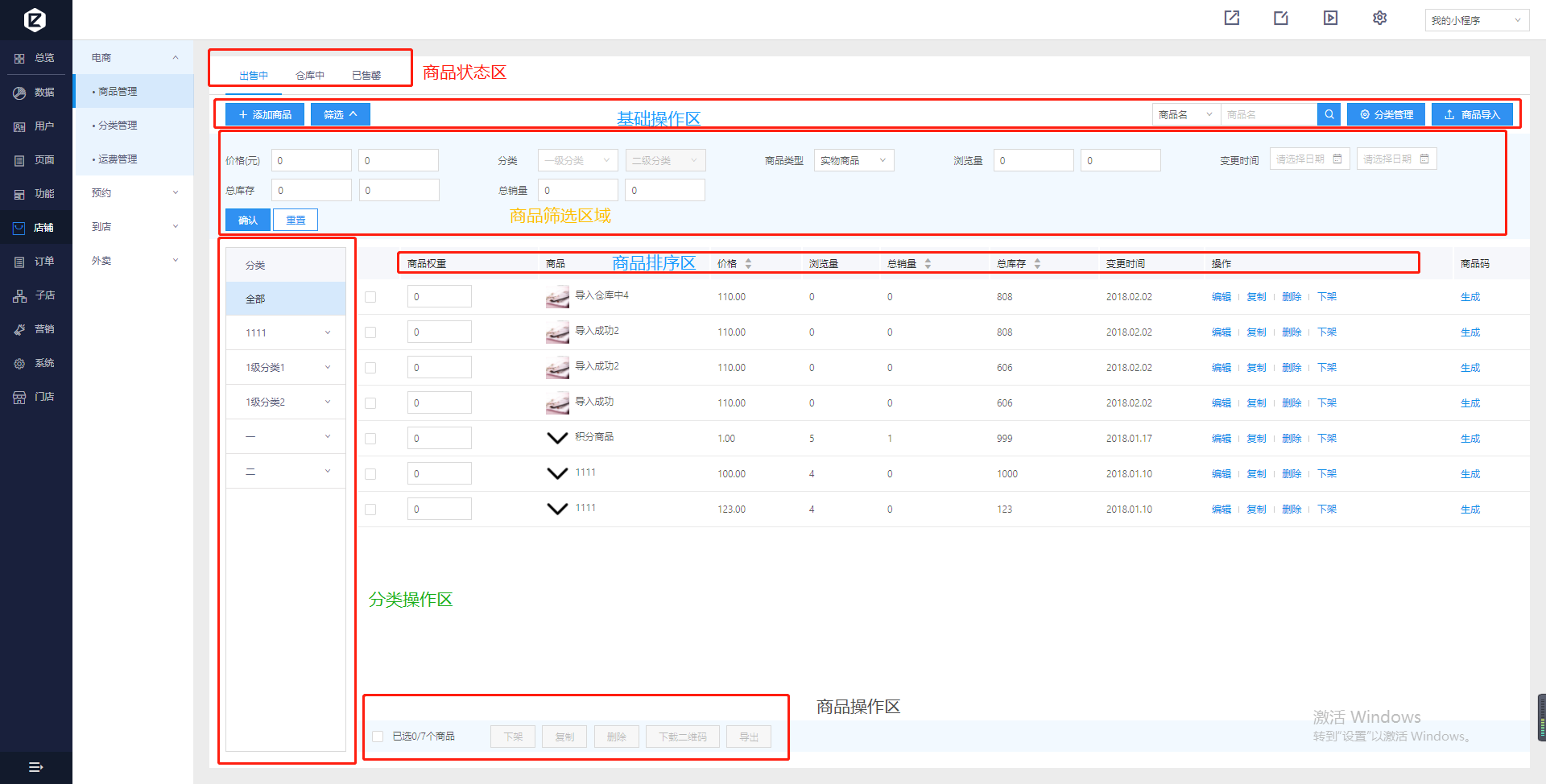
Task: Click 添加商品 button
Action: coord(265,114)
